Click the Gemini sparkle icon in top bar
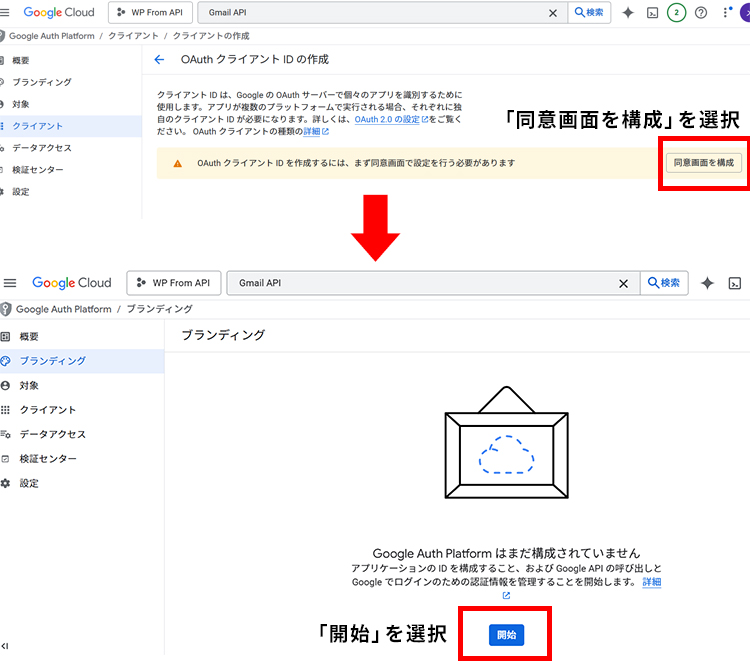Image resolution: width=750 pixels, height=671 pixels. pos(628,13)
